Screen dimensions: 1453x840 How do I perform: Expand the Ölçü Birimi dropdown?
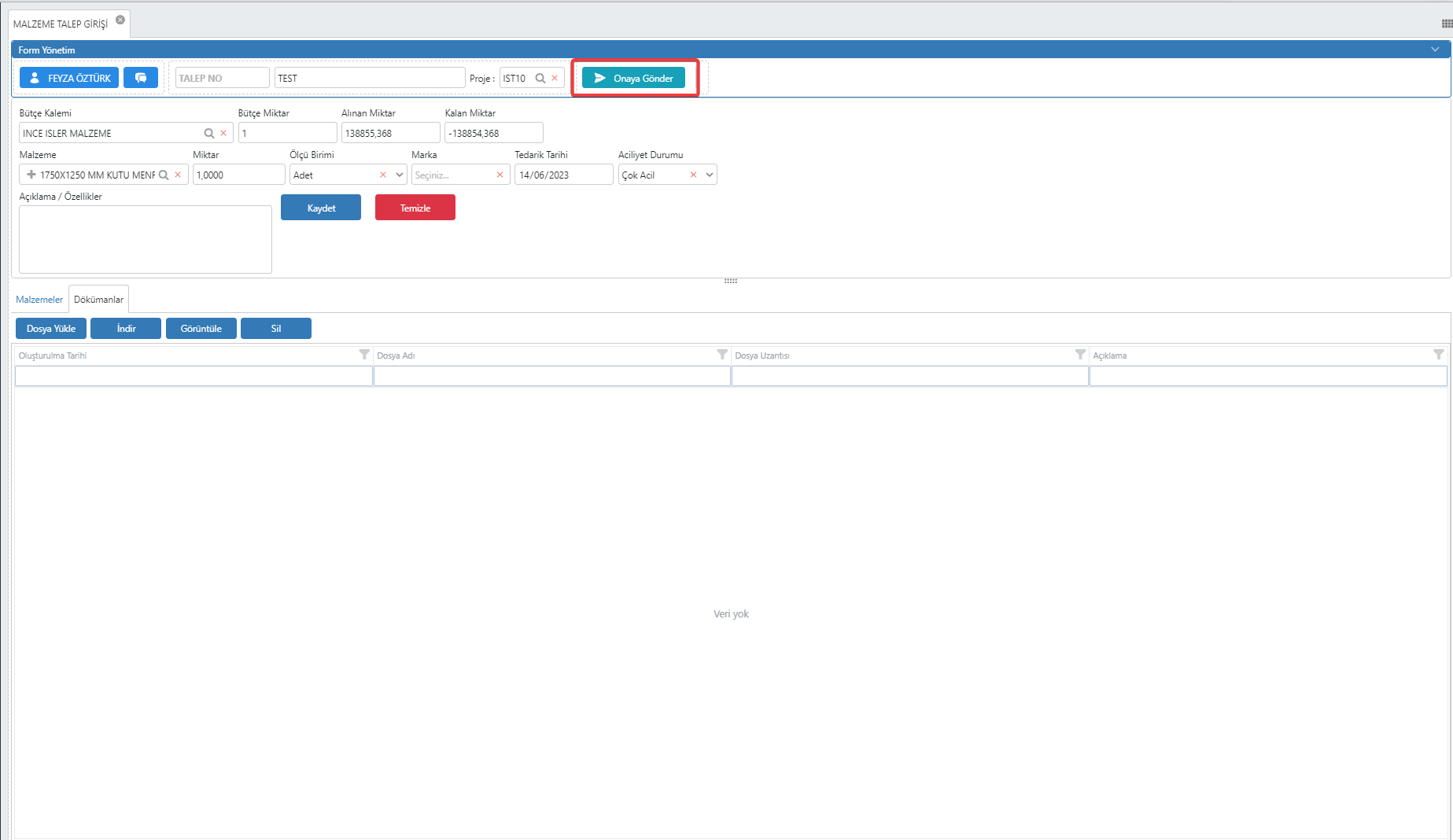click(x=399, y=175)
